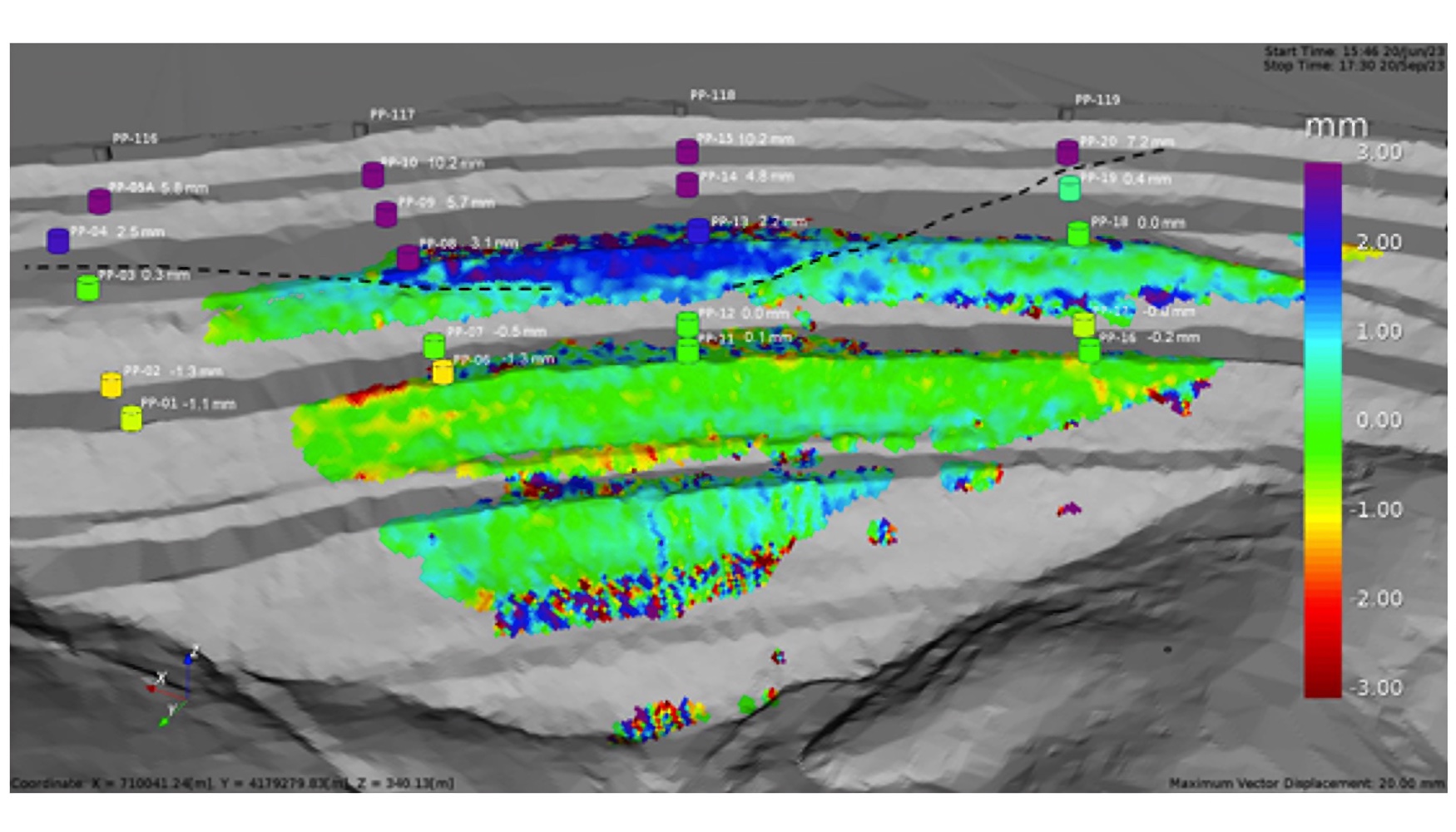This screenshot has width=1456, height=832.
Task: Select the PP-01 yellow-green prism marker
Action: 131,418
